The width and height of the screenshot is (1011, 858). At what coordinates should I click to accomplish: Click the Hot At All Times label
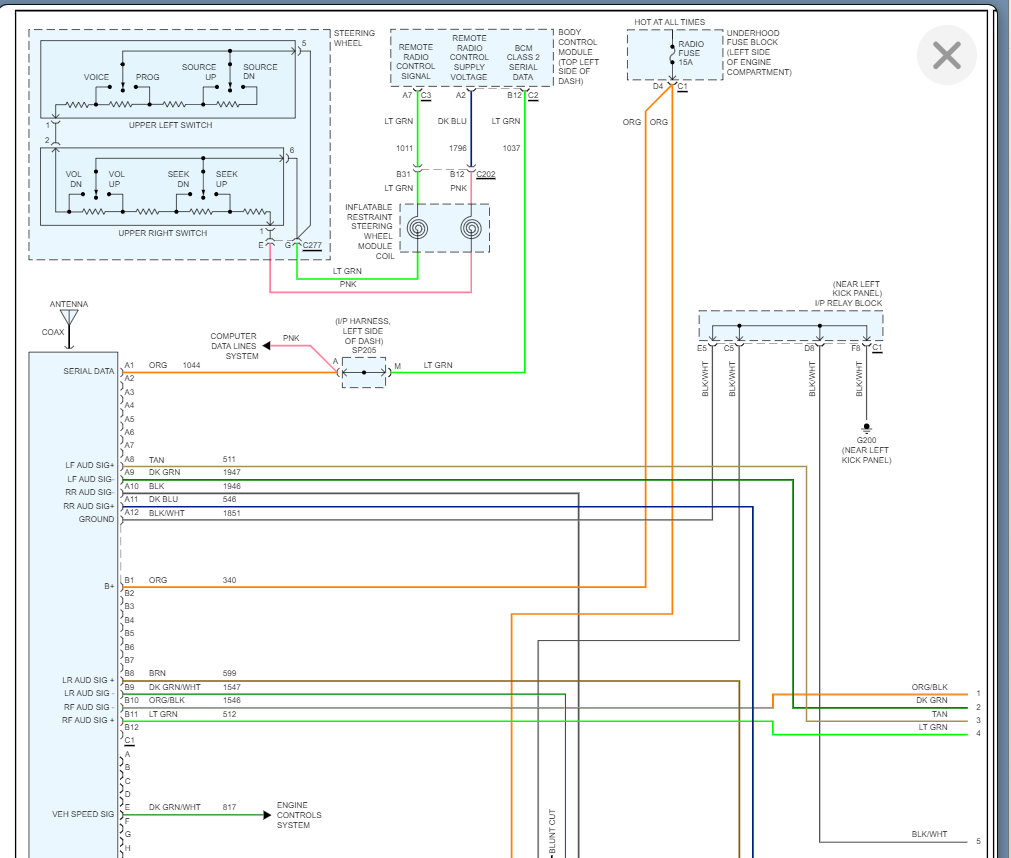[x=669, y=22]
